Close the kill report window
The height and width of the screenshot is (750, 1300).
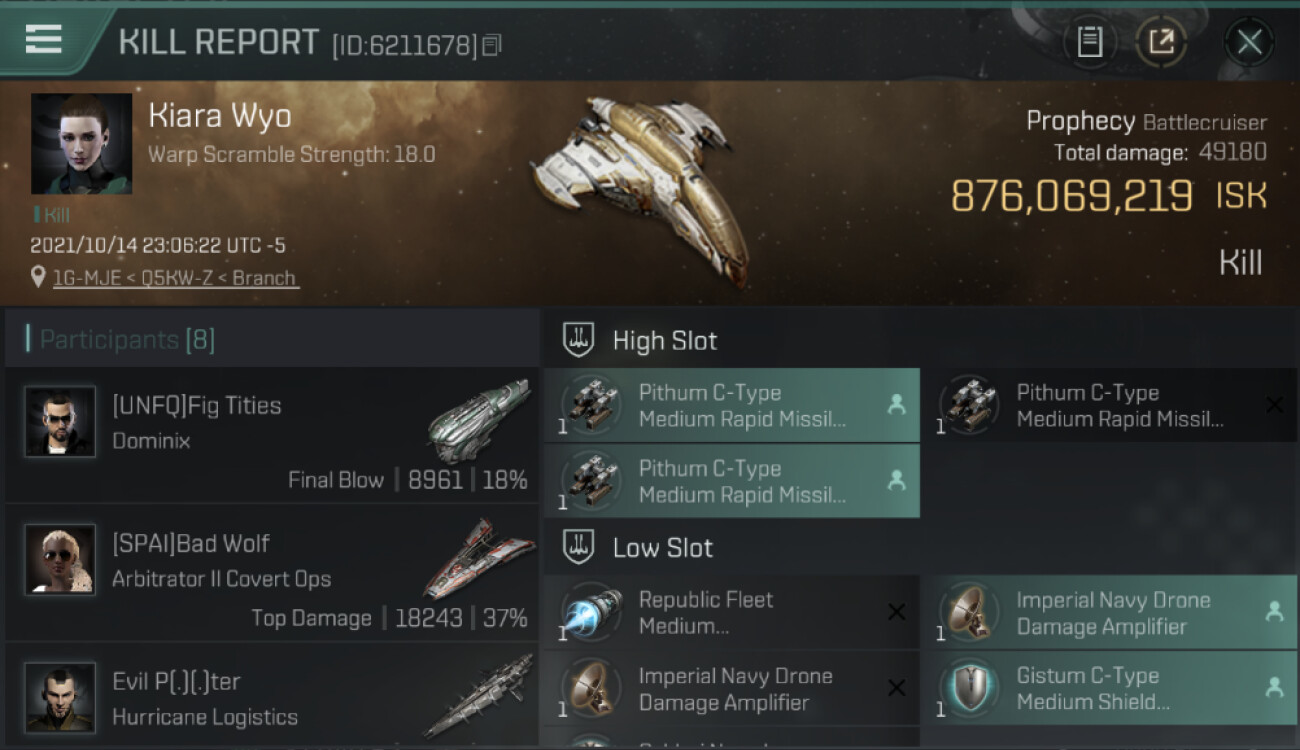point(1249,42)
